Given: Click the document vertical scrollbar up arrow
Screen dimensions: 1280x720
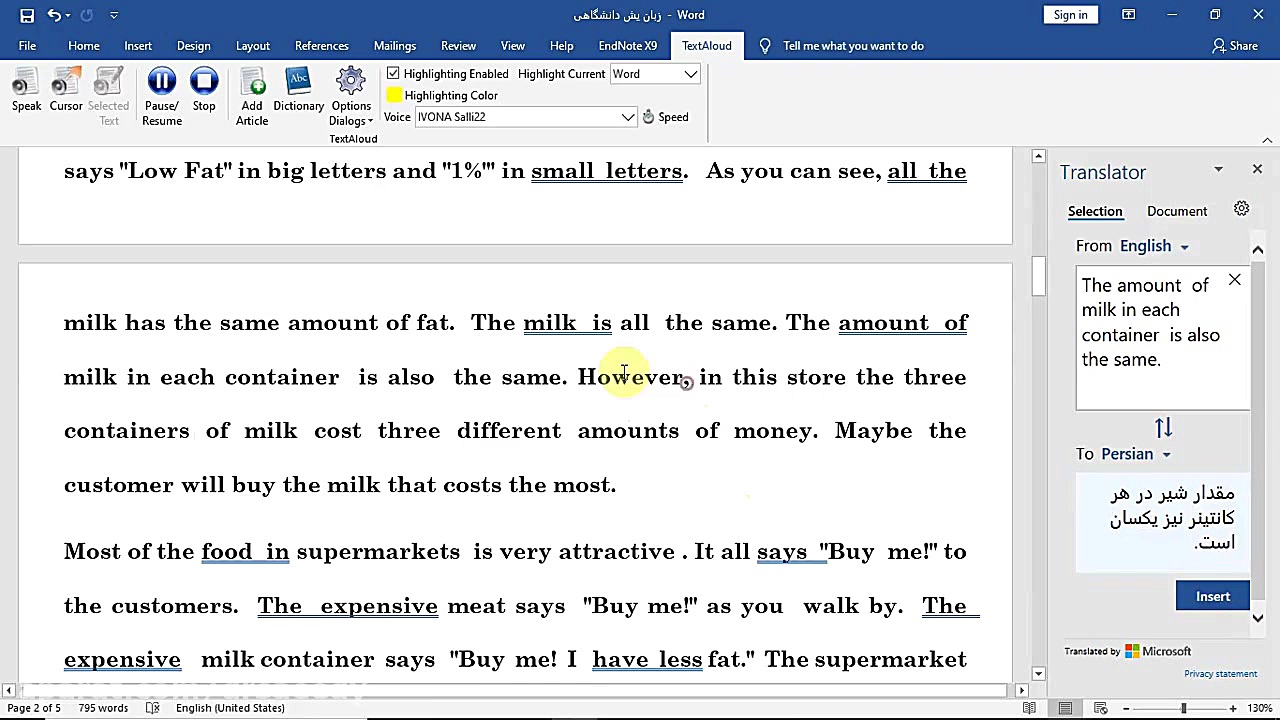Looking at the screenshot, I should point(1039,156).
